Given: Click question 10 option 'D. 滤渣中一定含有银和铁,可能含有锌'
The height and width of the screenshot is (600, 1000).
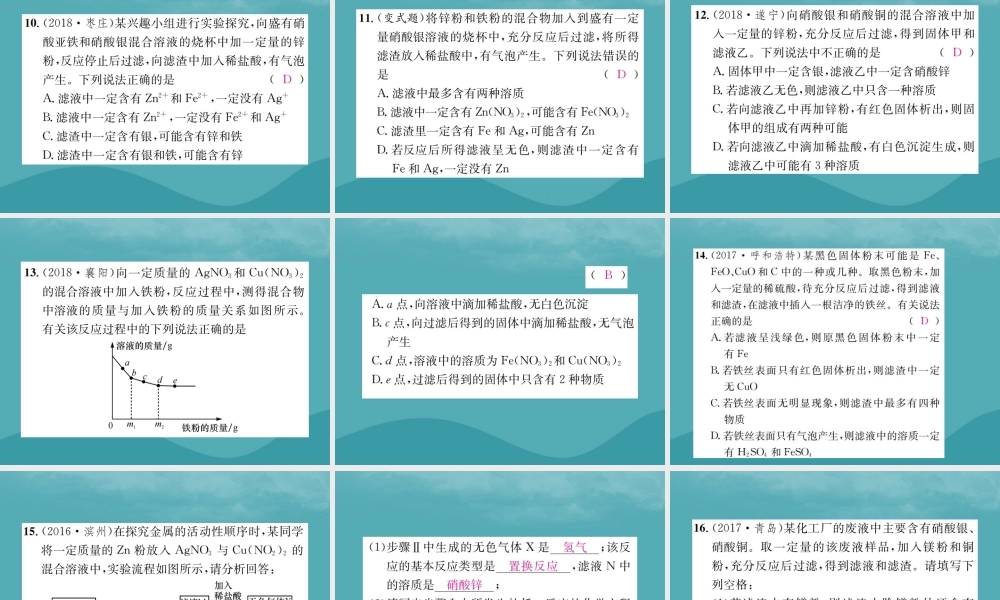Looking at the screenshot, I should (142, 155).
